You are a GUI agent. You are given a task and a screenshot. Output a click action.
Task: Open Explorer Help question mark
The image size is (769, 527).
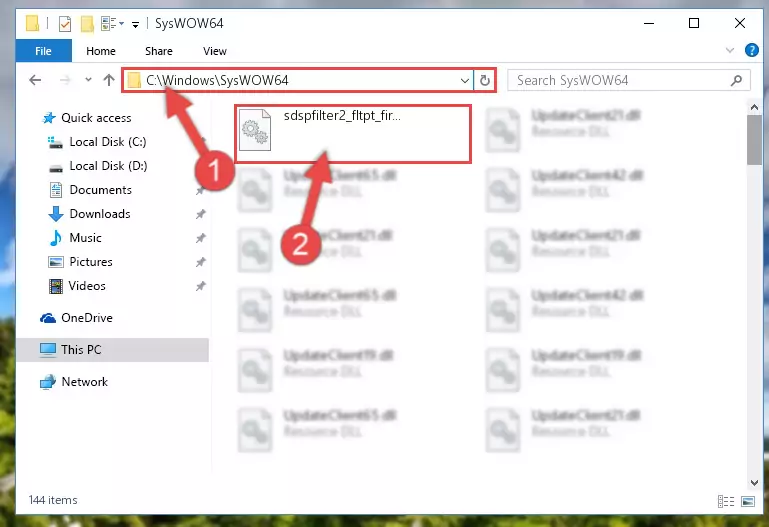click(751, 50)
